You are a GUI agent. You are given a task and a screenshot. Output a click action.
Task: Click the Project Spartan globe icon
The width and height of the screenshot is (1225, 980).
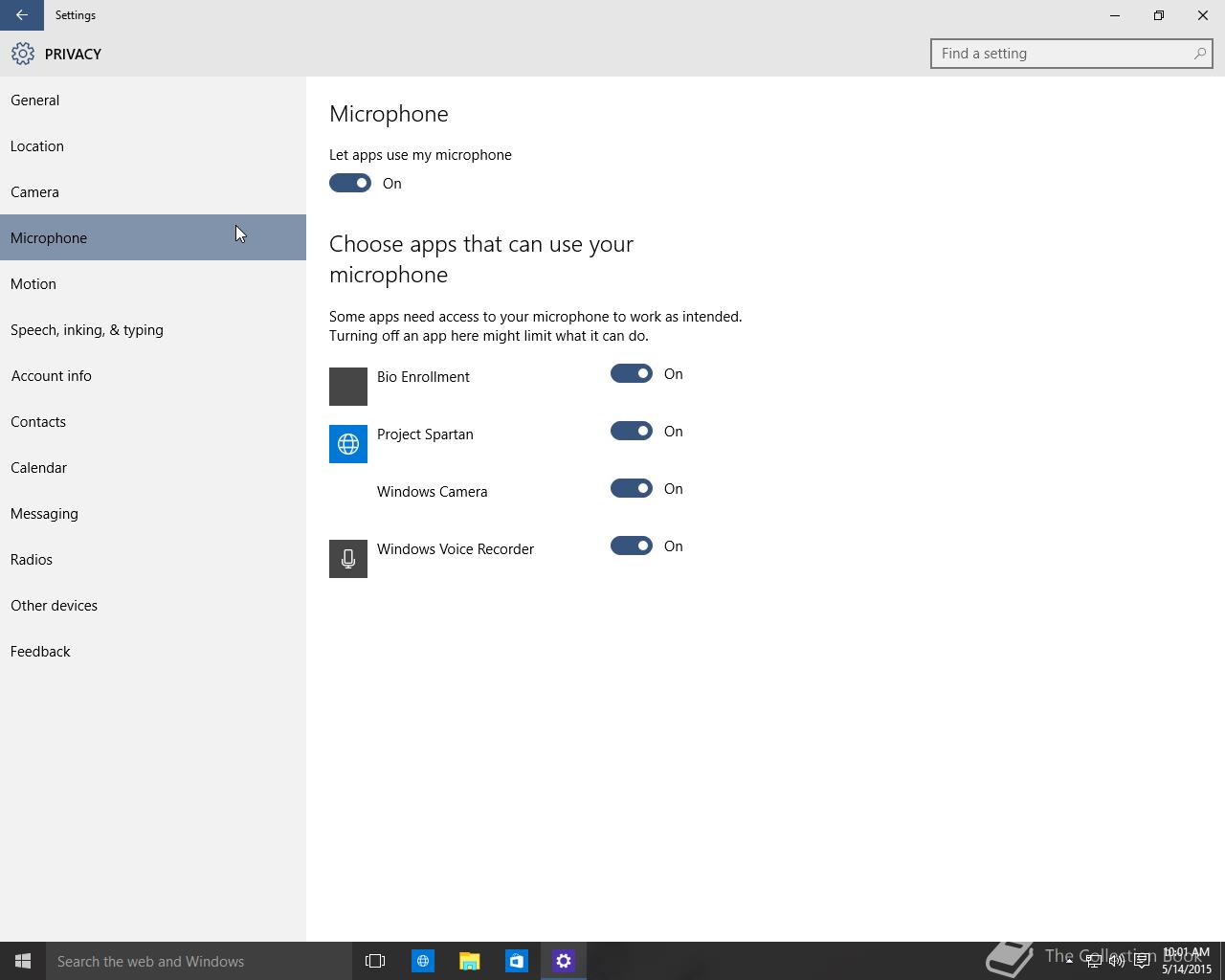click(x=348, y=444)
